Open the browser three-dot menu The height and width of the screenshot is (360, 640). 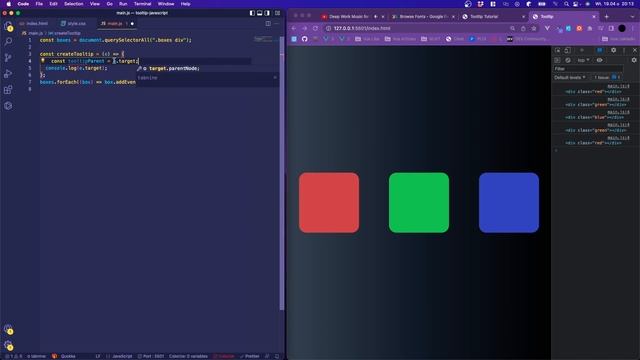(x=633, y=29)
